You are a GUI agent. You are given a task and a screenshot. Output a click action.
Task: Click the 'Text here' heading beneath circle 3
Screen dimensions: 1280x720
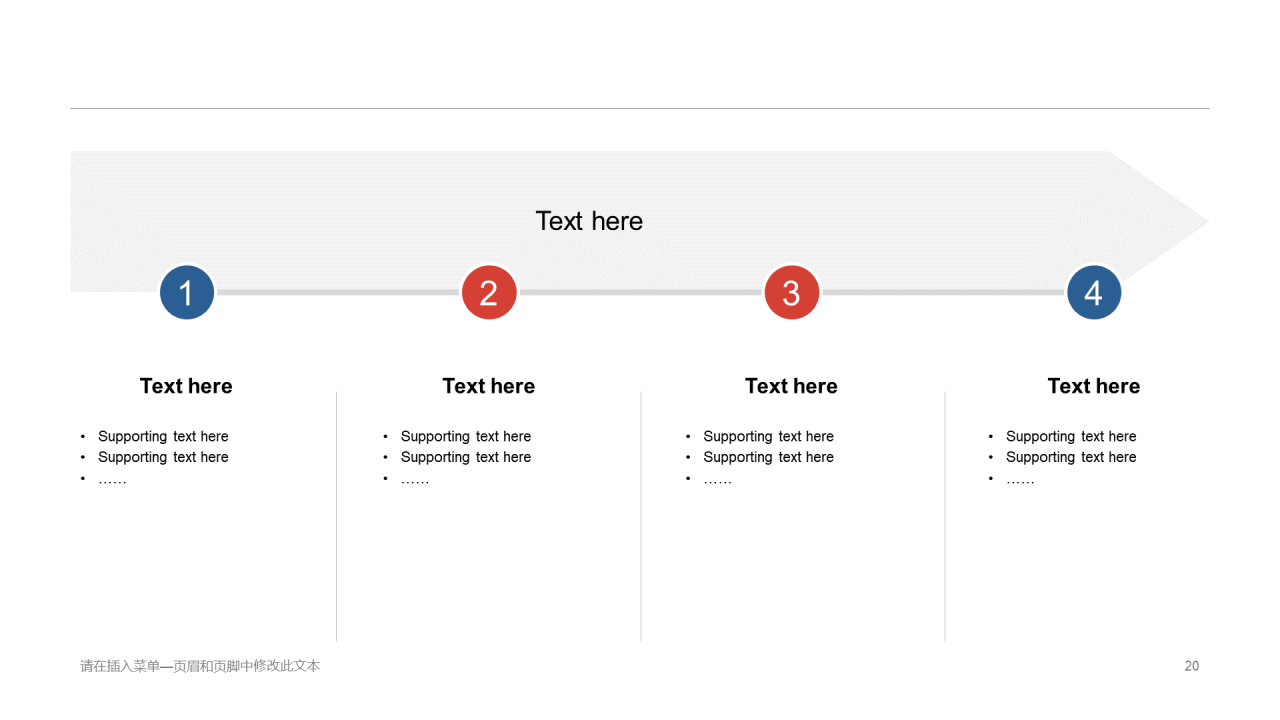pos(791,386)
